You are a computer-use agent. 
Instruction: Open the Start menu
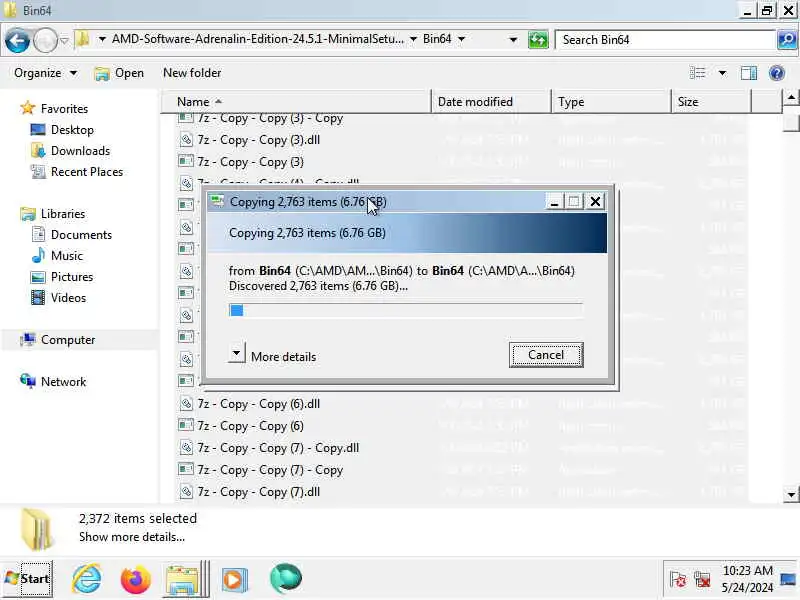point(28,579)
